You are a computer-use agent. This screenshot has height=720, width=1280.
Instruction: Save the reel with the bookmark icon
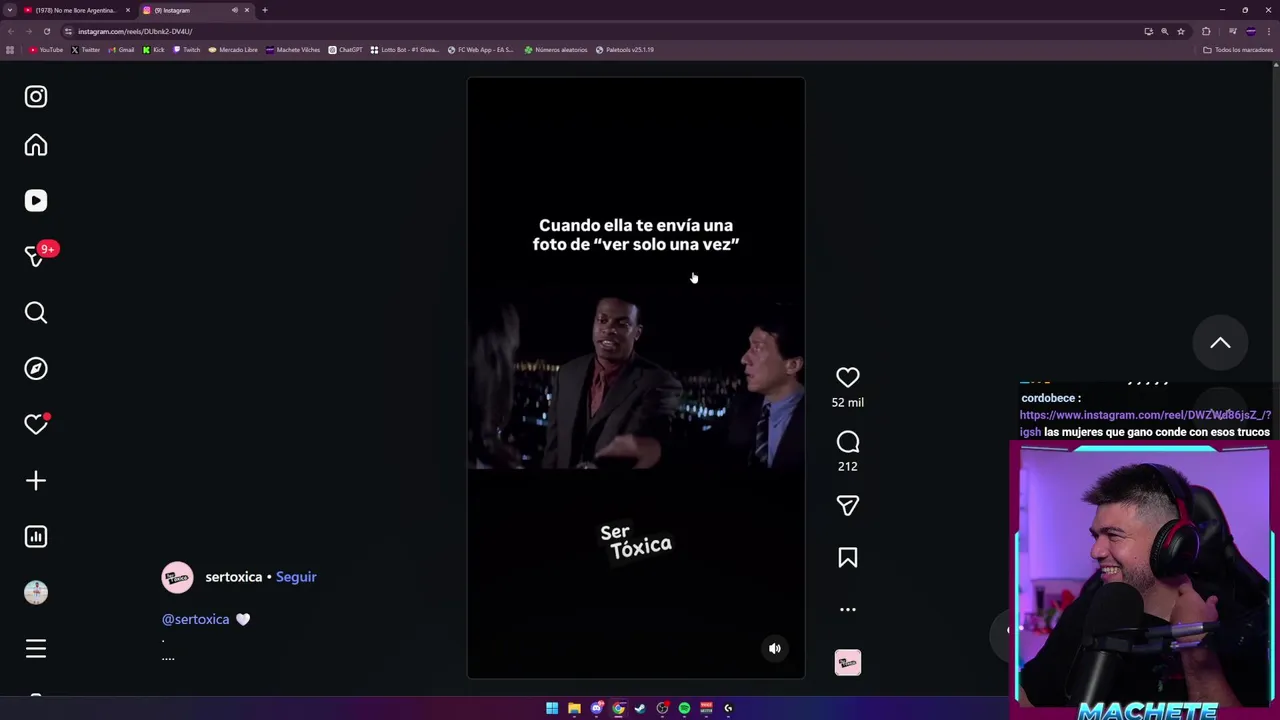pyautogui.click(x=848, y=558)
